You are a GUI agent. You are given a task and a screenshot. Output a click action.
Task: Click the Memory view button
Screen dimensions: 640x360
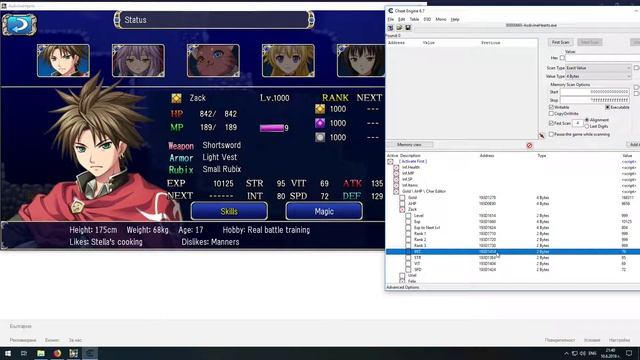click(409, 144)
